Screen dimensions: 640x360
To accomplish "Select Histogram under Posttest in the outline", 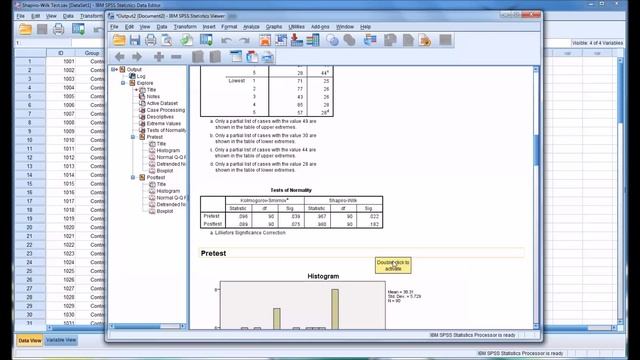I will coord(168,191).
